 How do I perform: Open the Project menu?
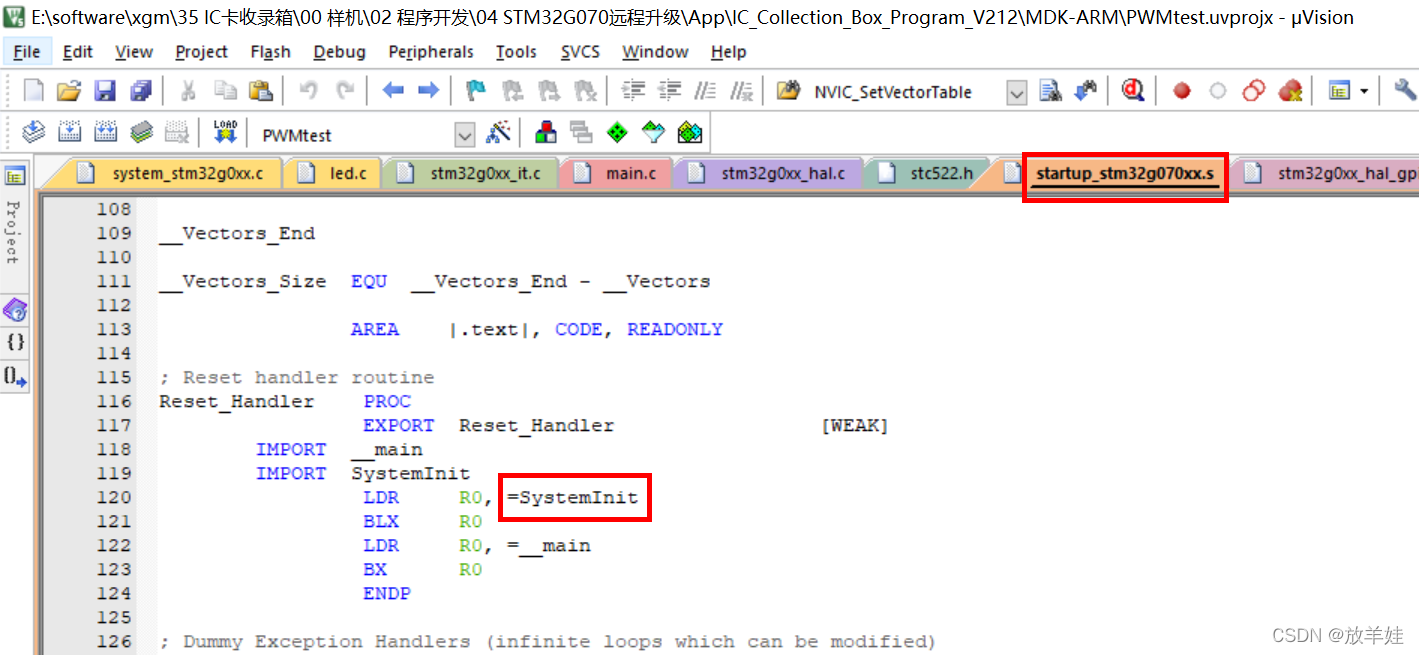[202, 52]
